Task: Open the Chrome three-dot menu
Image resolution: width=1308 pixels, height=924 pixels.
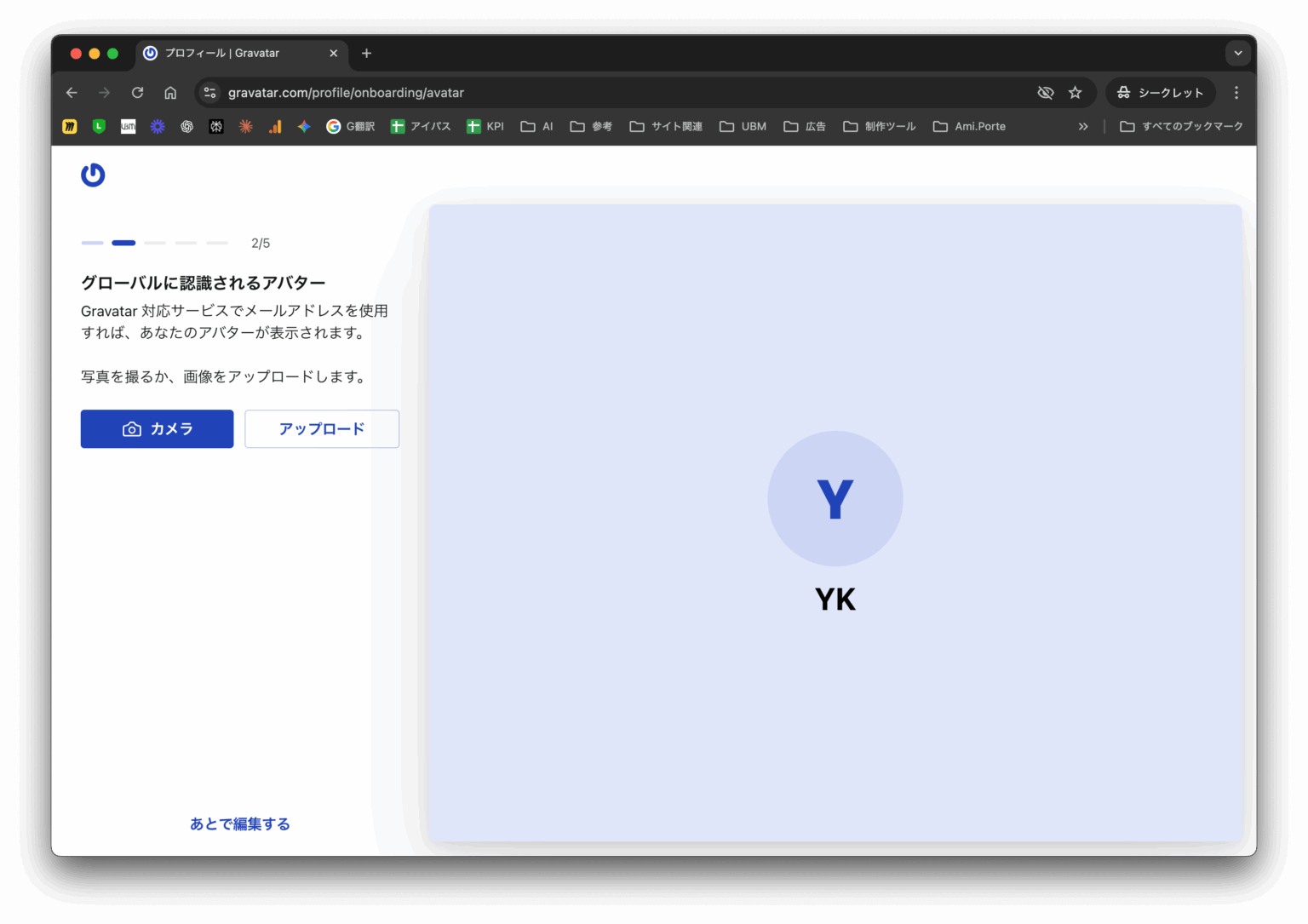Action: click(1236, 93)
